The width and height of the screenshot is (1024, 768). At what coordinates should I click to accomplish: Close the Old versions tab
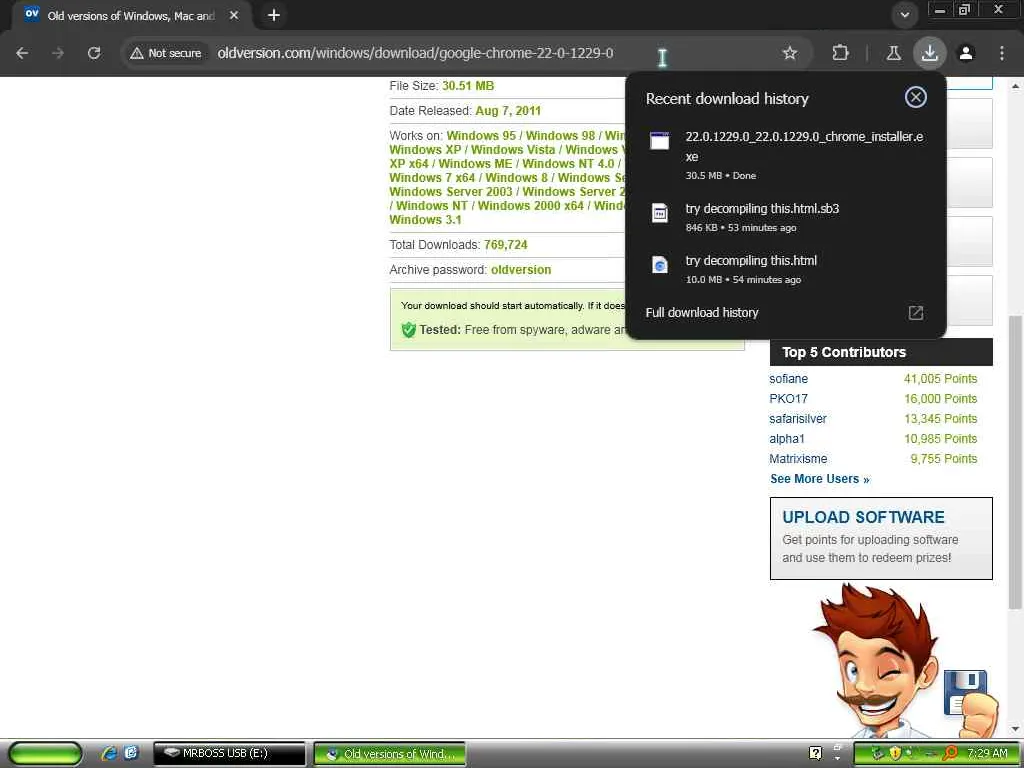[x=234, y=15]
